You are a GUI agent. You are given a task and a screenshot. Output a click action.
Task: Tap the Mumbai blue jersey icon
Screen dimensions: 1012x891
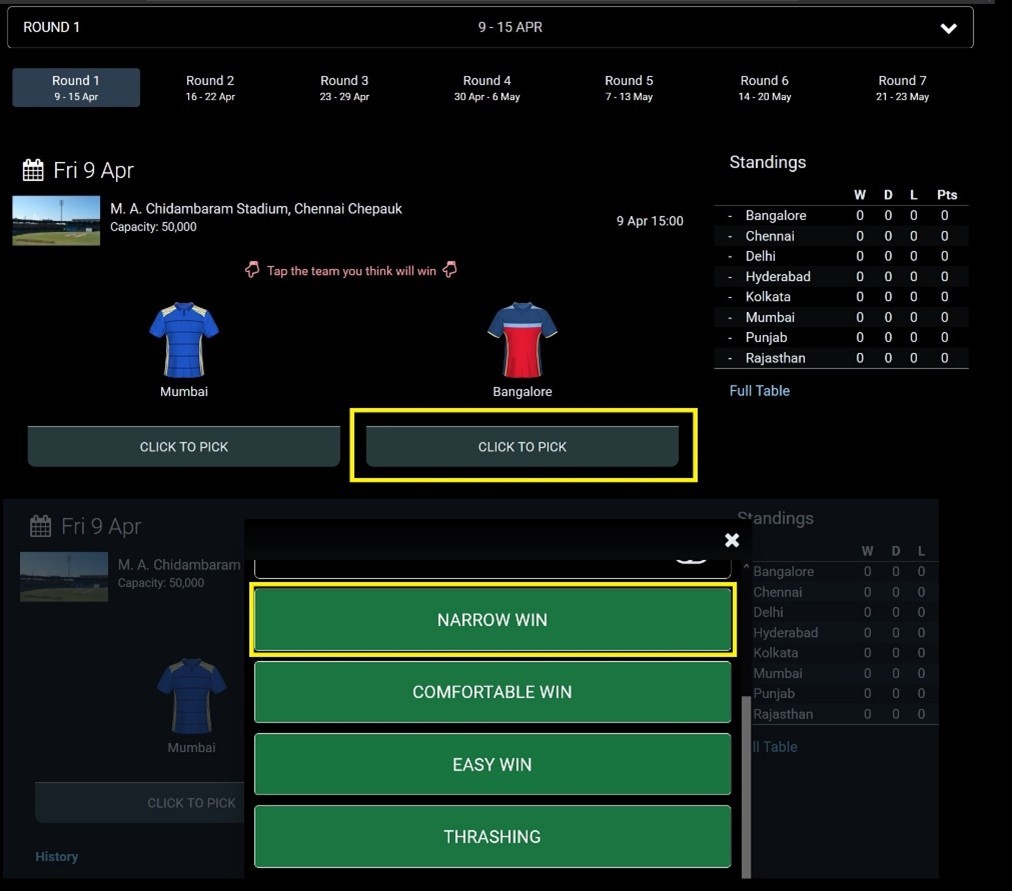[184, 339]
